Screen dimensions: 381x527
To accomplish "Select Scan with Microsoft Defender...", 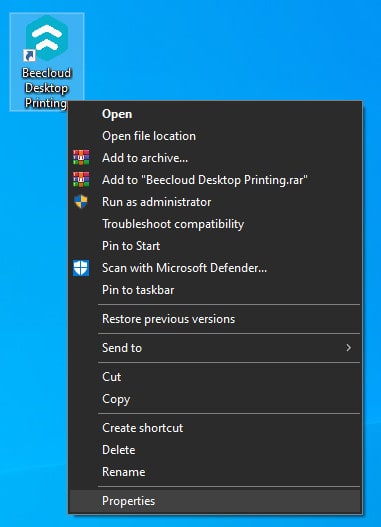I will (215, 268).
